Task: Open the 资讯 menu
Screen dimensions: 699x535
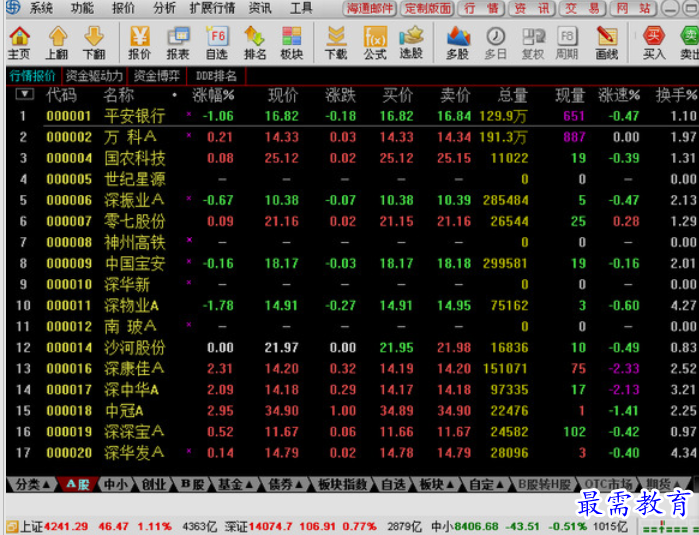Action: click(x=260, y=8)
